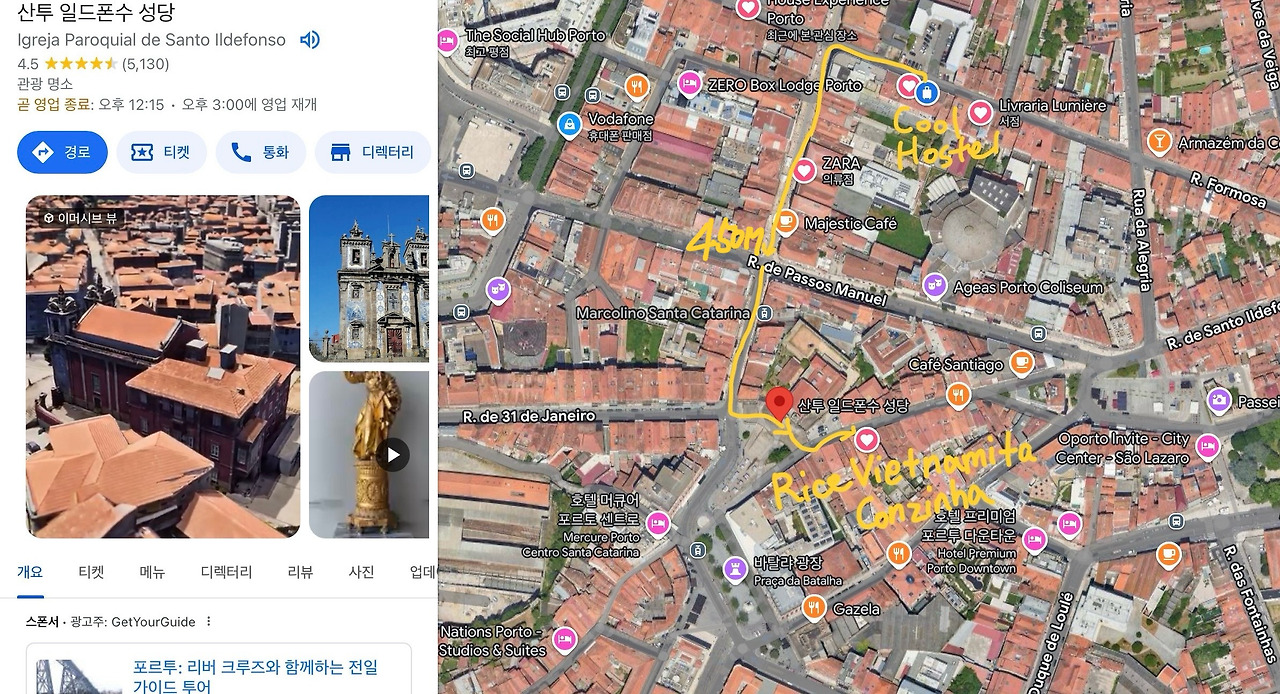Open the sponsored ad options menu

pos(209,621)
